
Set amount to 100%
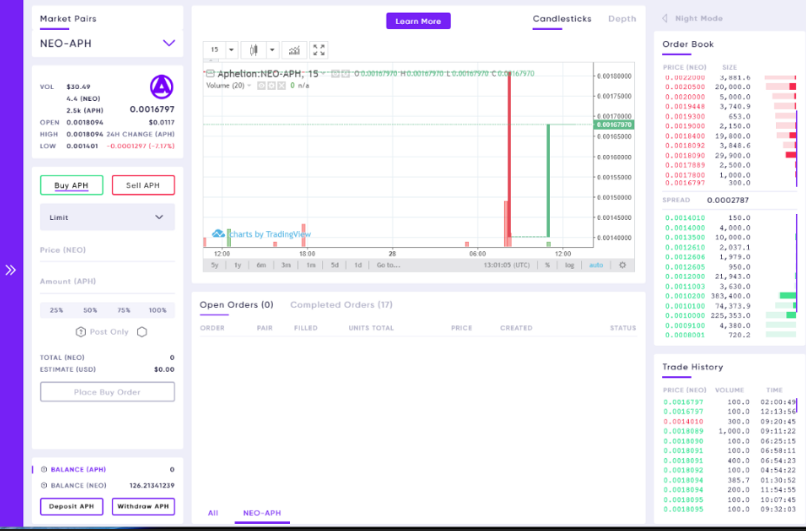pos(157,310)
